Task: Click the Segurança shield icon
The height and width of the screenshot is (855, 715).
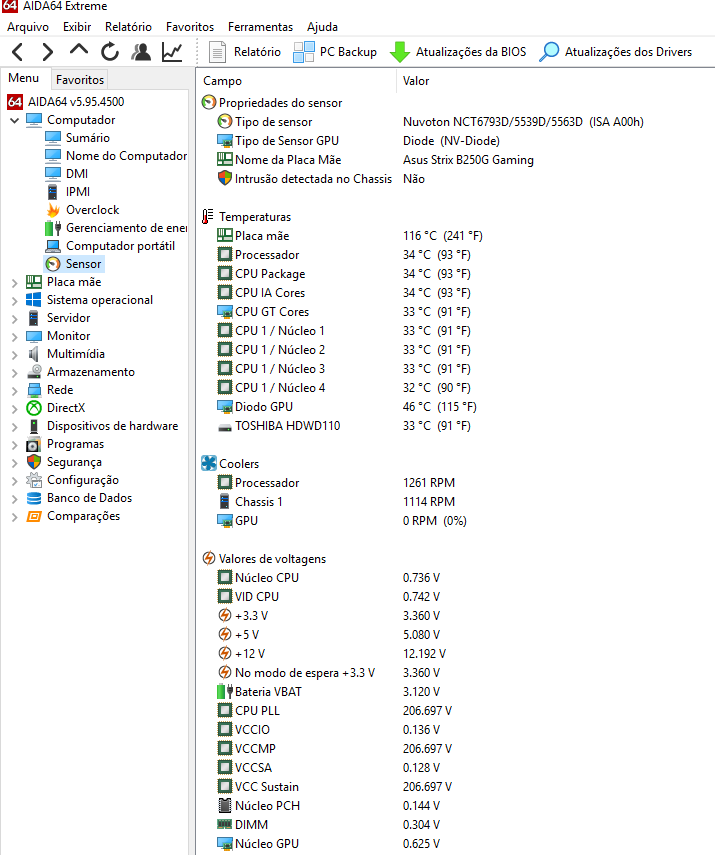Action: [x=34, y=462]
